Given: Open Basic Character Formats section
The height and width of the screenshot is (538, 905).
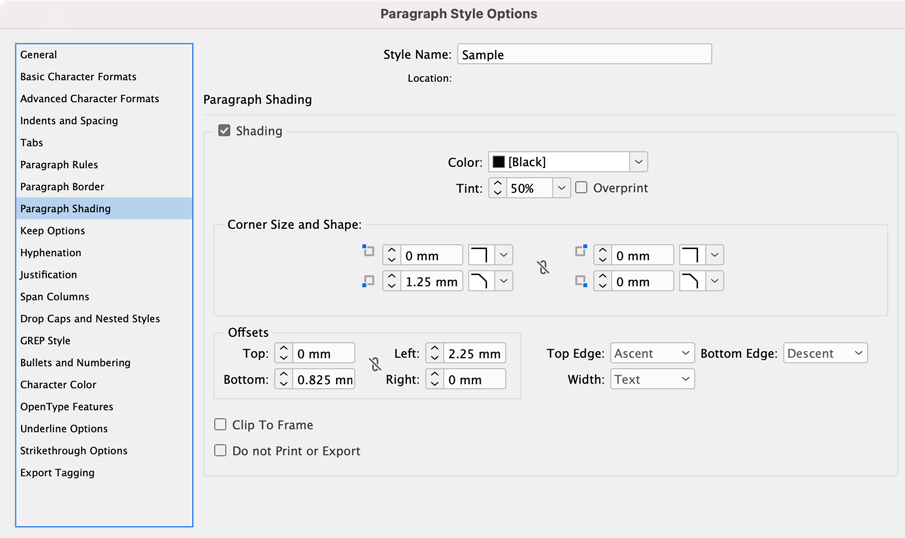Looking at the screenshot, I should (x=104, y=77).
